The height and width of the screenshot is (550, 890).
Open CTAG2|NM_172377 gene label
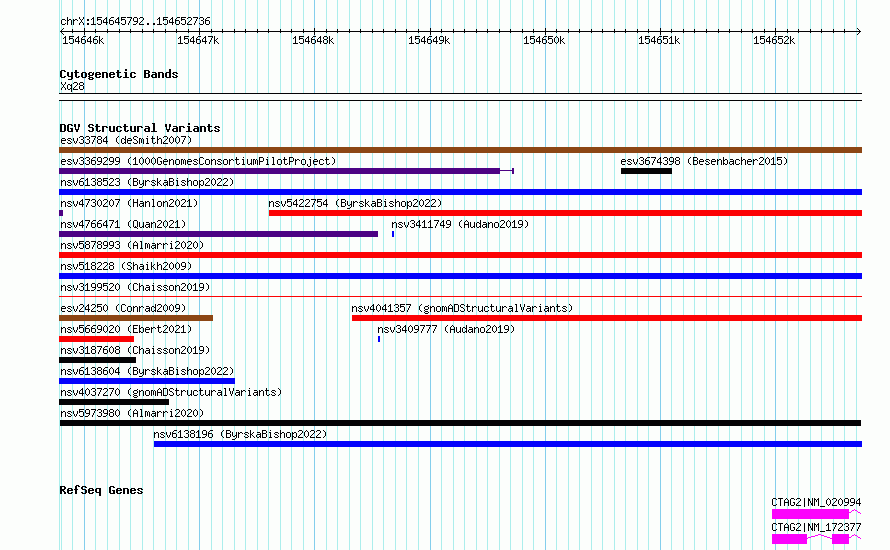point(816,527)
